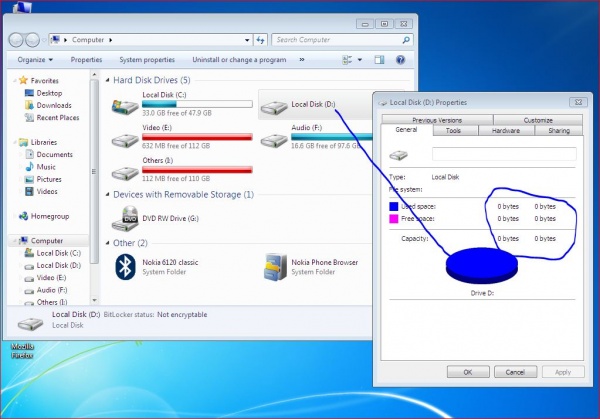Select the Nokia Phone Browser icon
Image resolution: width=600 pixels, height=419 pixels.
(x=275, y=267)
